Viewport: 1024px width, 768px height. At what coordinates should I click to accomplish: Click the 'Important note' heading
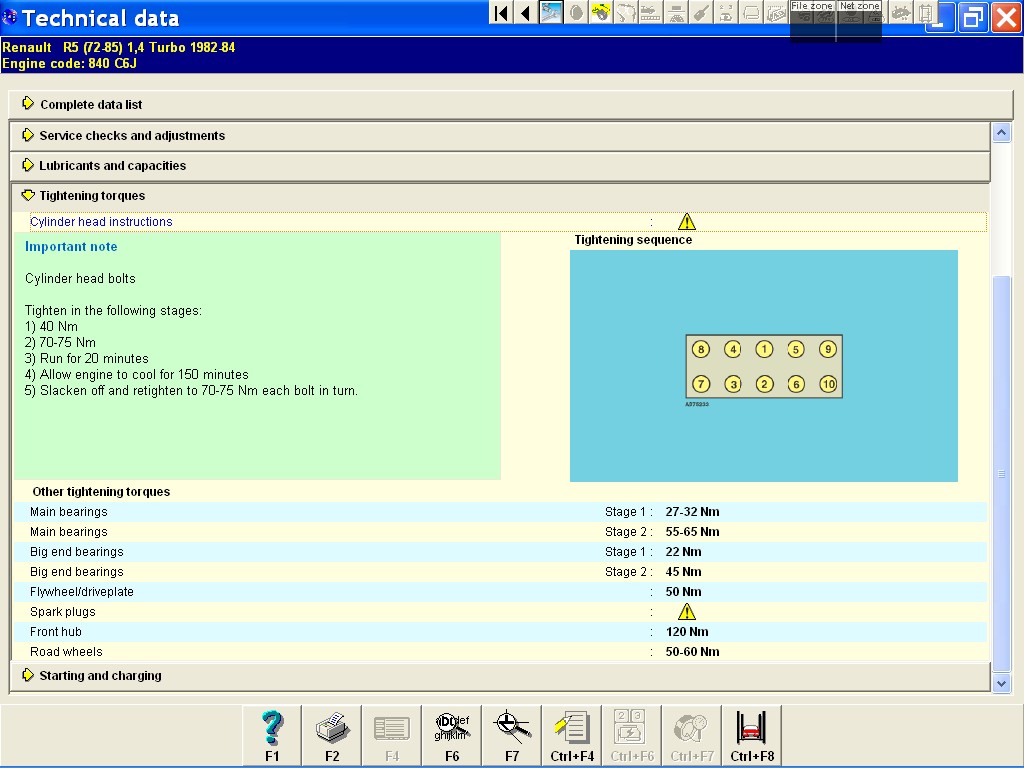pyautogui.click(x=71, y=247)
